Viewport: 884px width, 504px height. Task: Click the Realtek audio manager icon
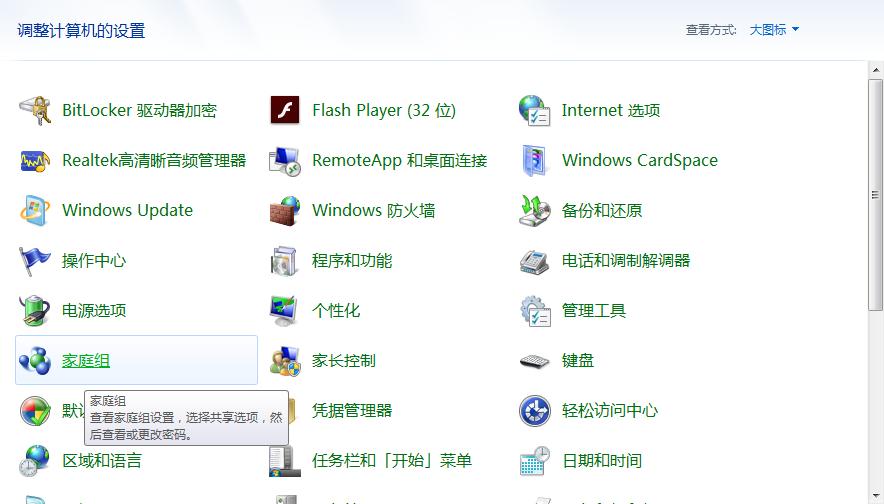click(x=35, y=161)
